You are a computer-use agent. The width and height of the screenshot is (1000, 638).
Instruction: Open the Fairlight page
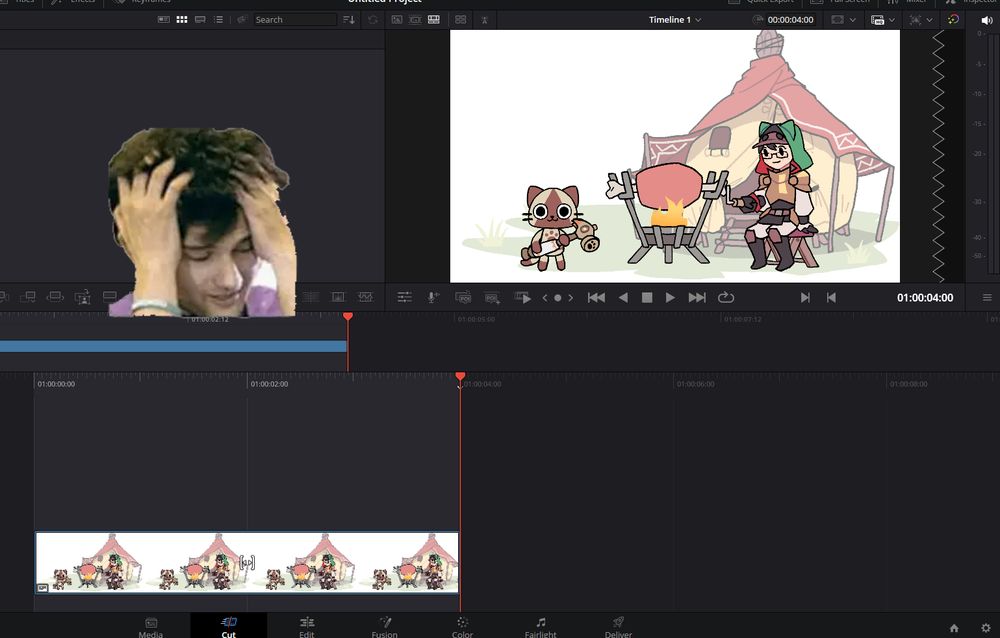click(x=540, y=627)
